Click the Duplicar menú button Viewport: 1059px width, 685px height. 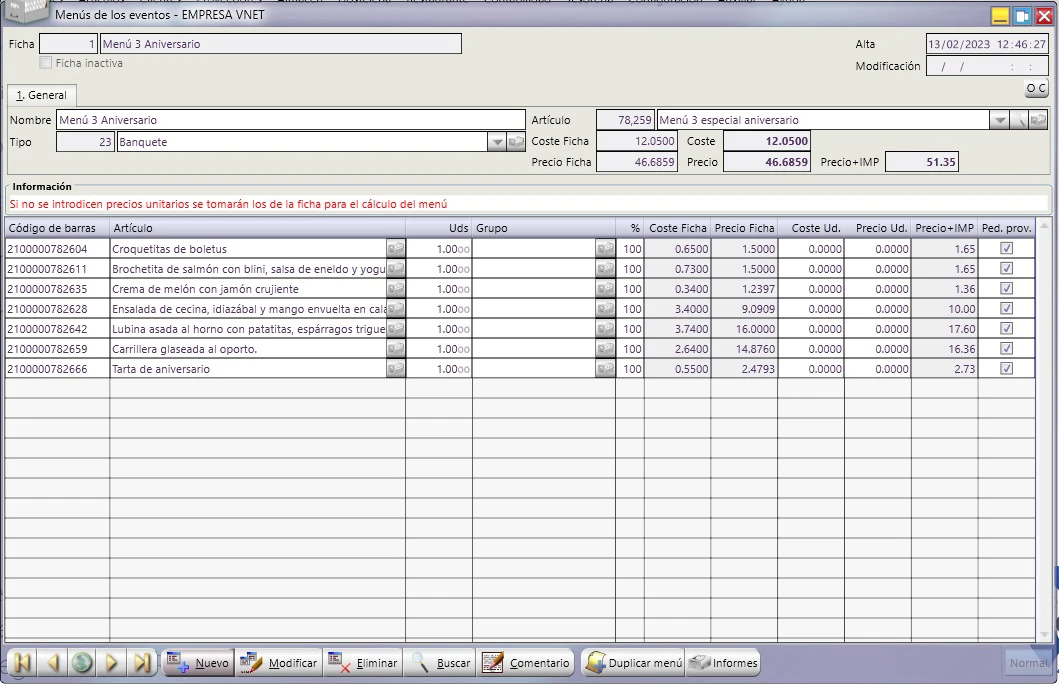pyautogui.click(x=634, y=663)
